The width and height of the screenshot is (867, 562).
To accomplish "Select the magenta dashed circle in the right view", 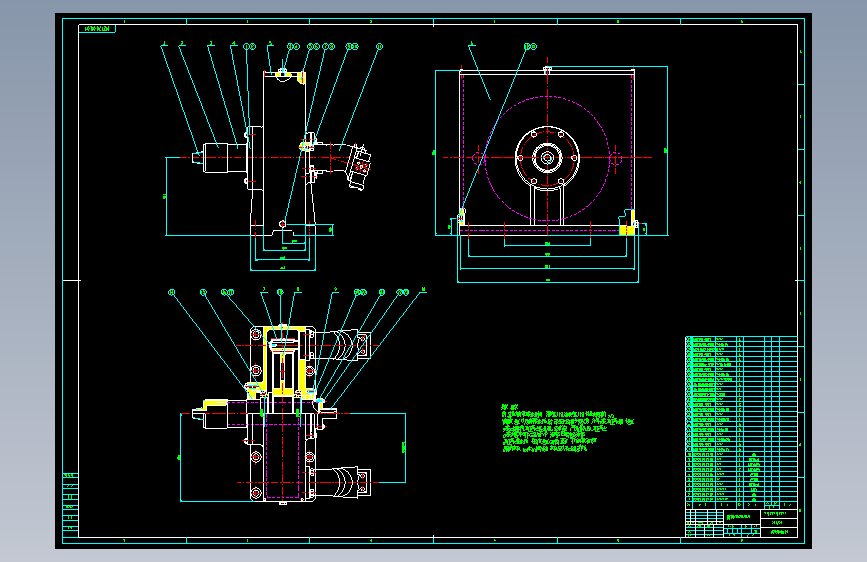I will coord(547,158).
